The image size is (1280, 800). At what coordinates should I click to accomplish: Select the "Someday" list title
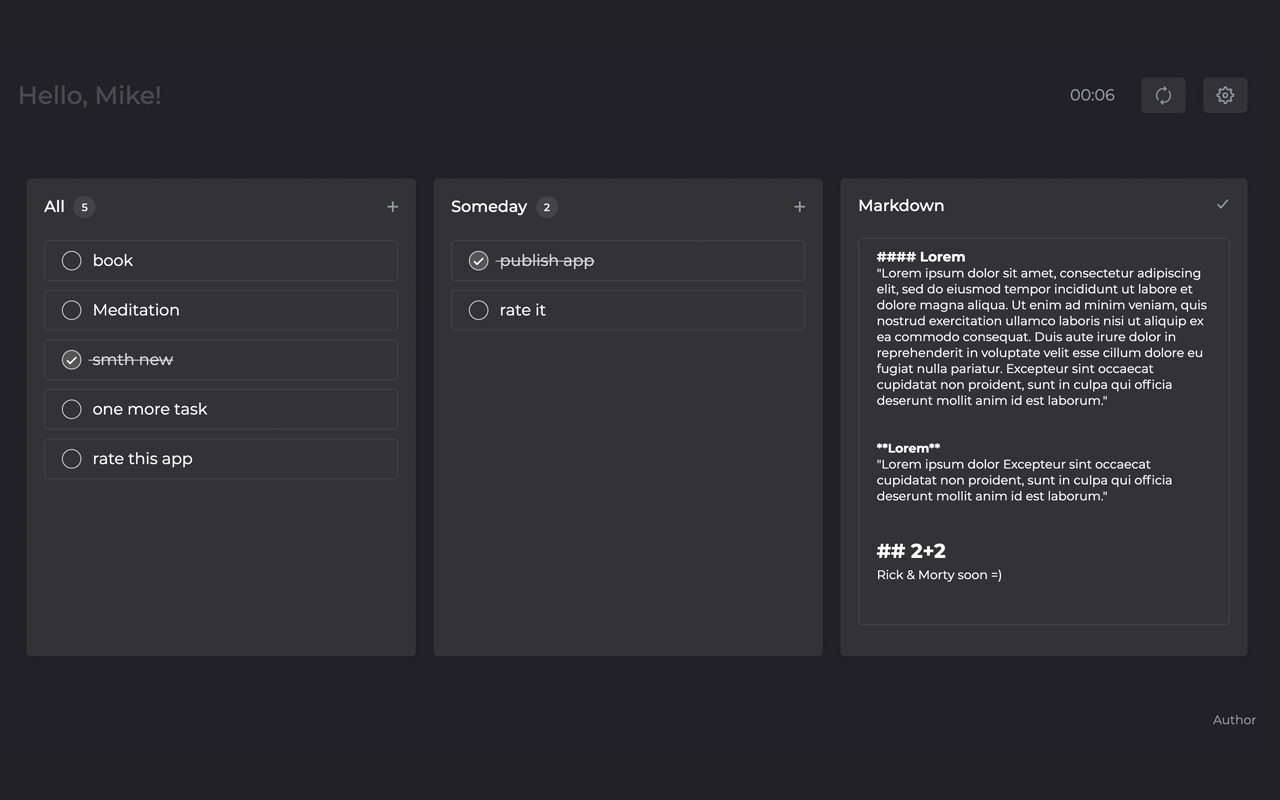click(x=489, y=207)
